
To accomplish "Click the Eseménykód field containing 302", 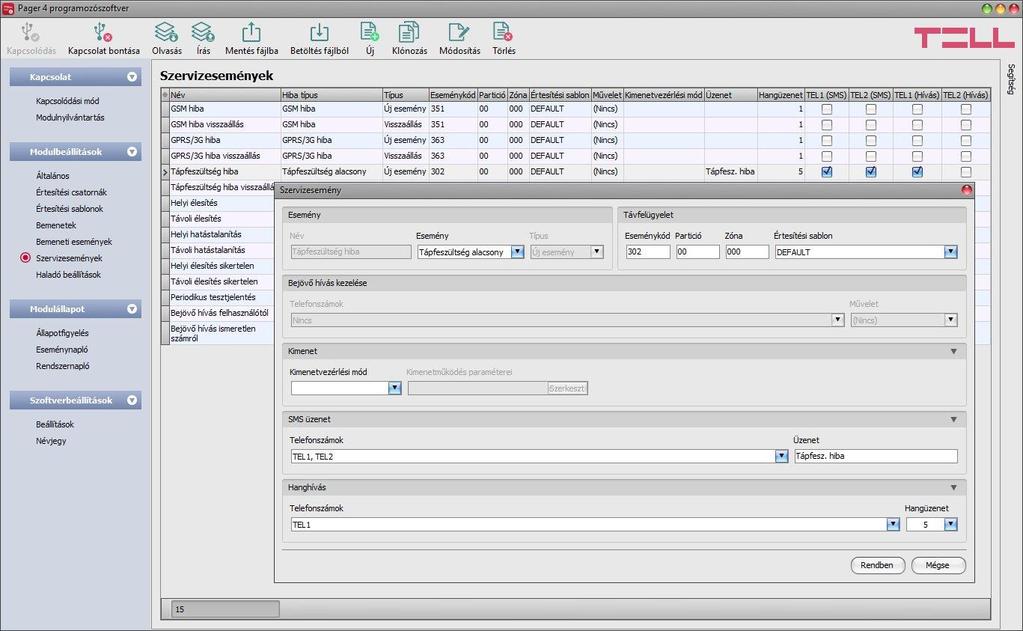I will tap(647, 252).
